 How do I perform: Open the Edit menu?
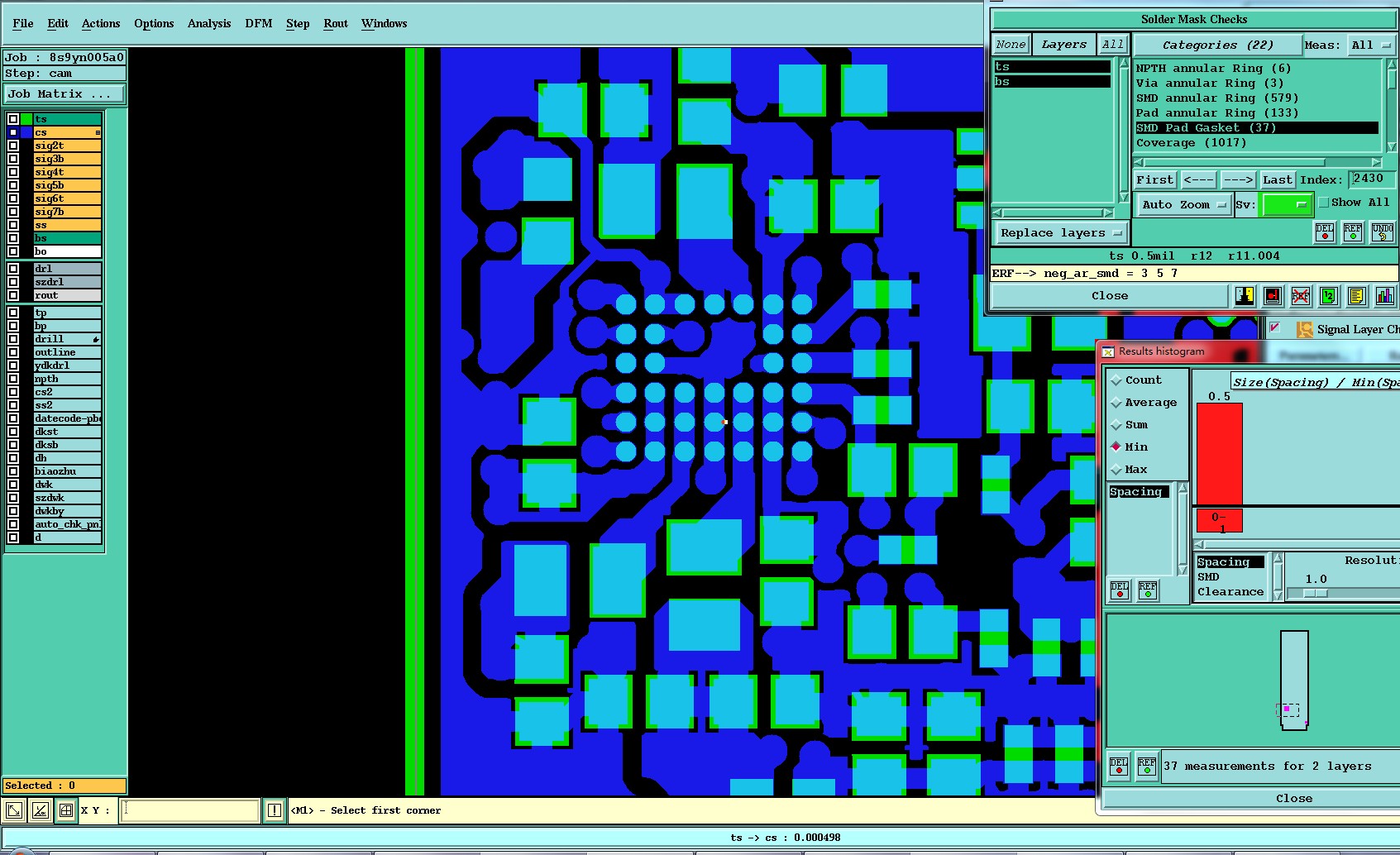(58, 23)
